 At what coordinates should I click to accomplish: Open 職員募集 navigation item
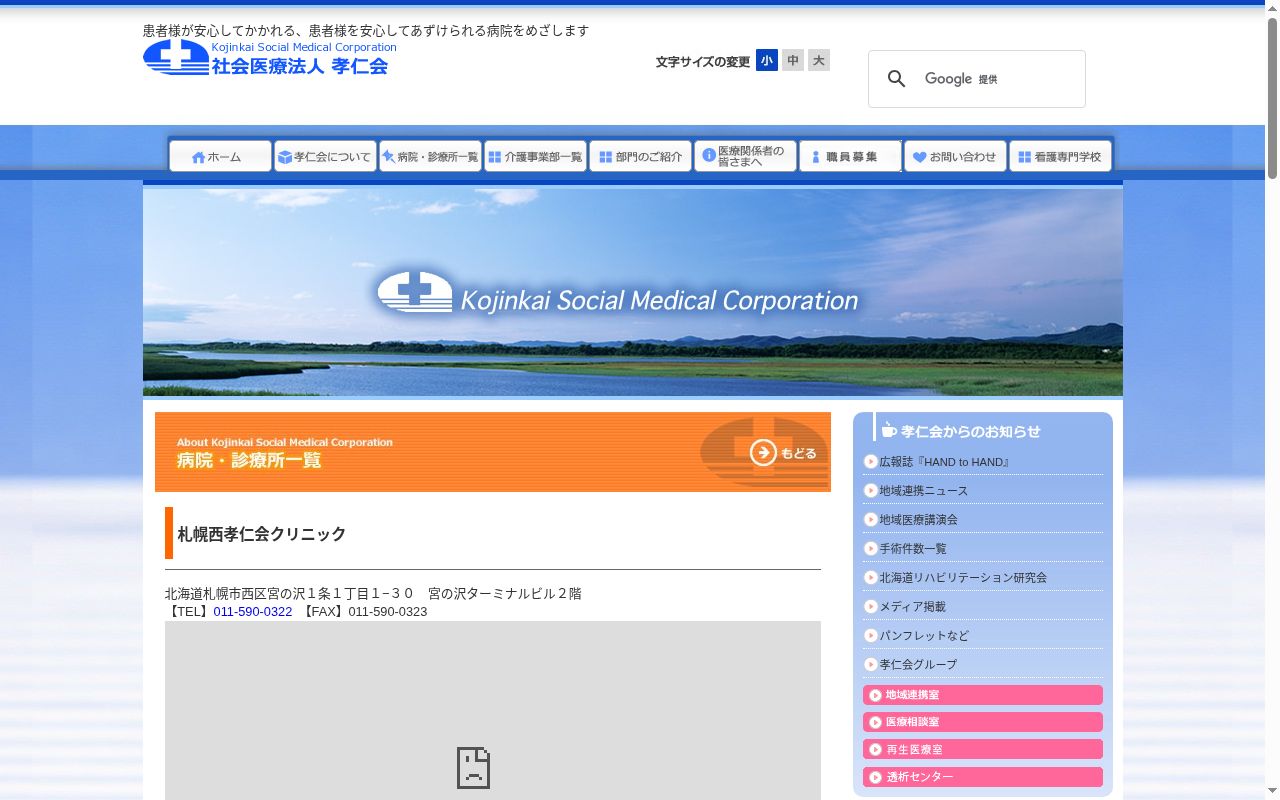[850, 156]
